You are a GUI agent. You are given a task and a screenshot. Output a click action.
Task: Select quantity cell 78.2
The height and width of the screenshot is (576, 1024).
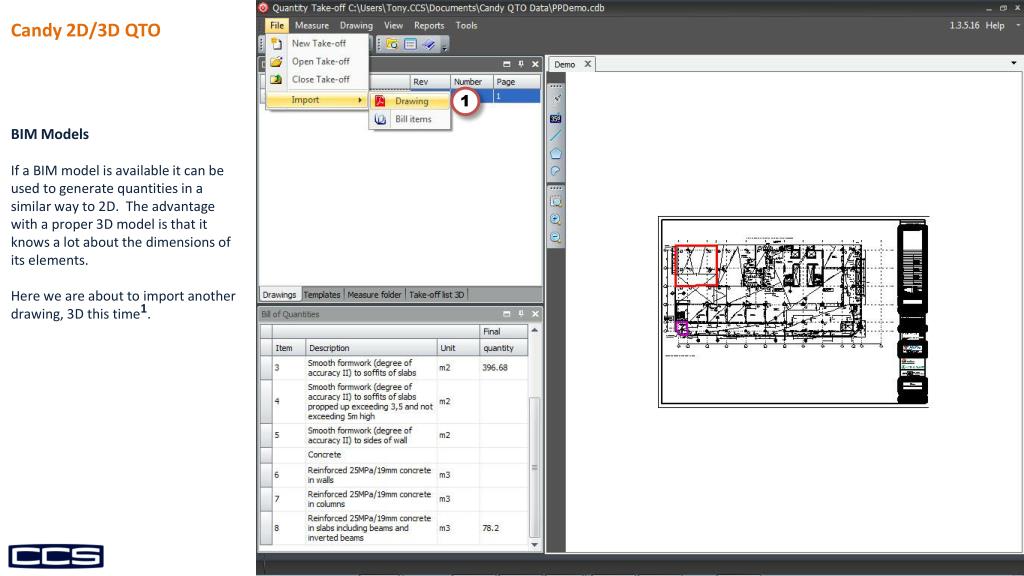pyautogui.click(x=504, y=528)
